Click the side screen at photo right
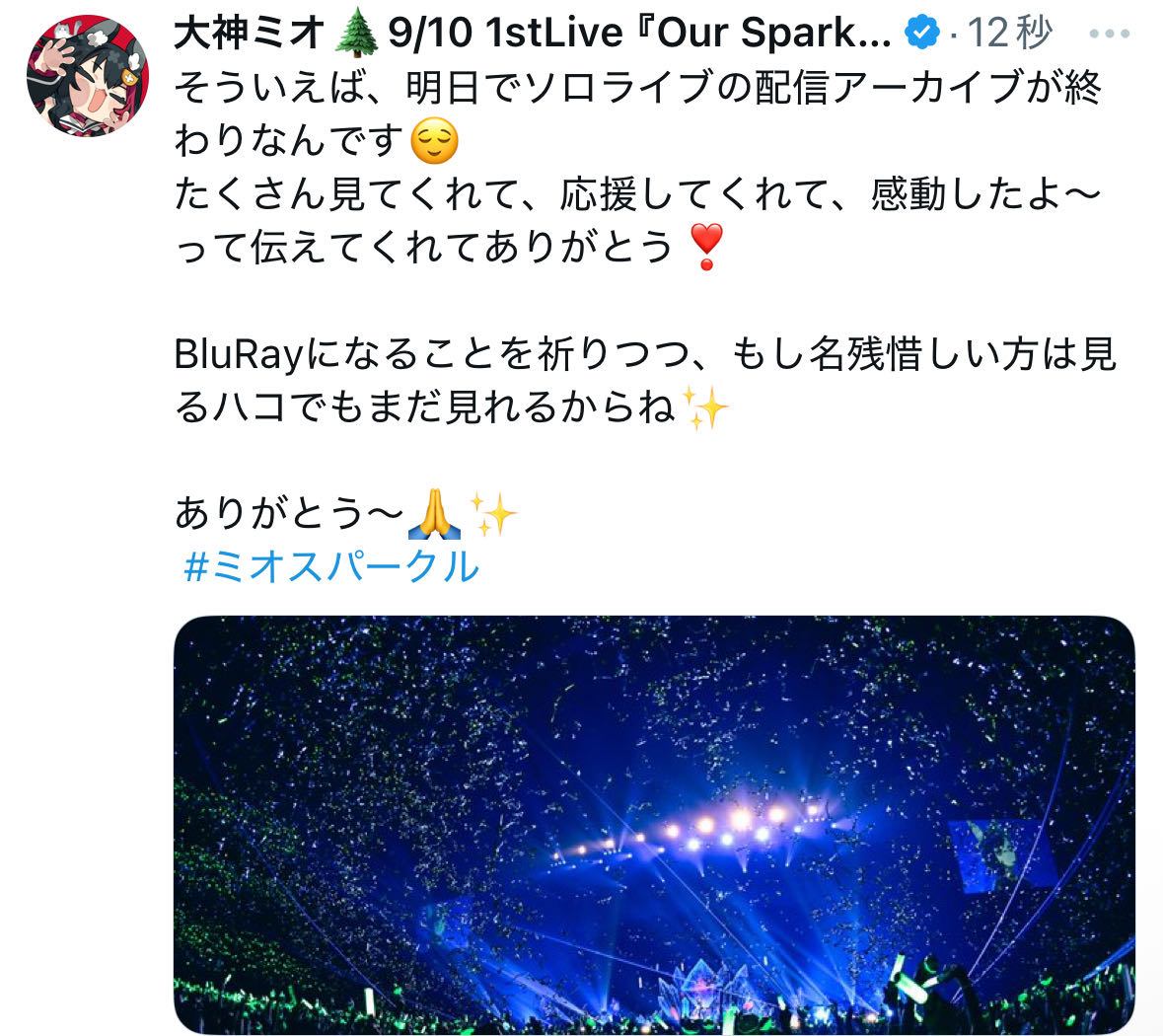Screen dimensions: 1163x1036 coord(1001,853)
